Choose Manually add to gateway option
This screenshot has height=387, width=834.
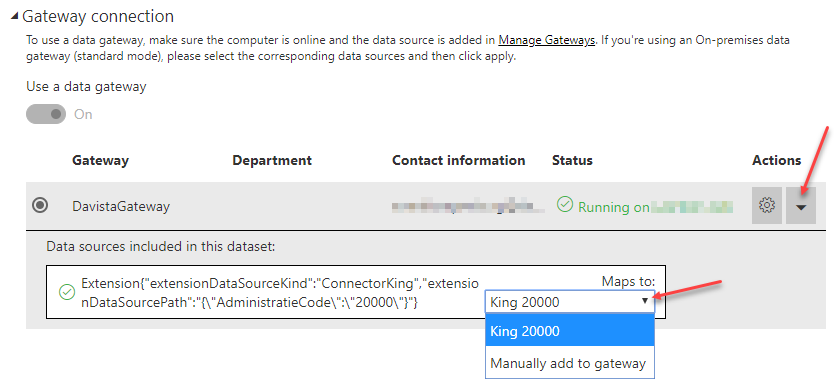tap(570, 364)
